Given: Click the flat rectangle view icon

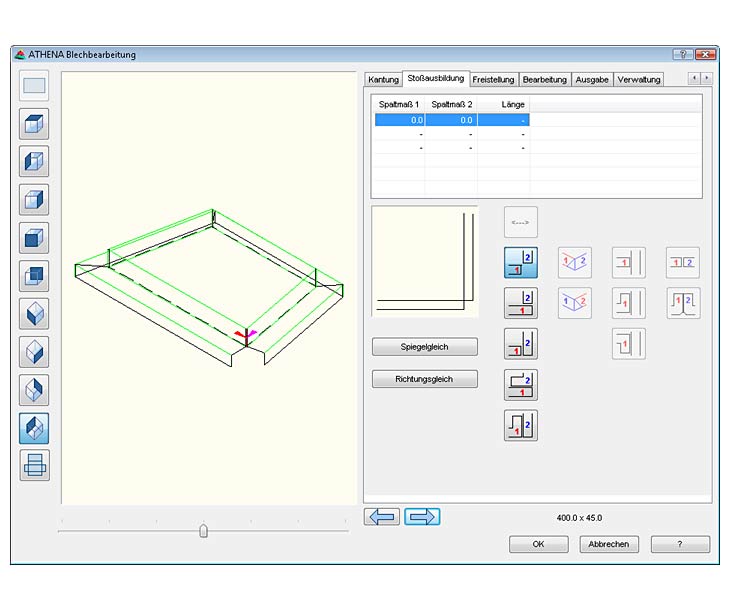Looking at the screenshot, I should pos(35,86).
